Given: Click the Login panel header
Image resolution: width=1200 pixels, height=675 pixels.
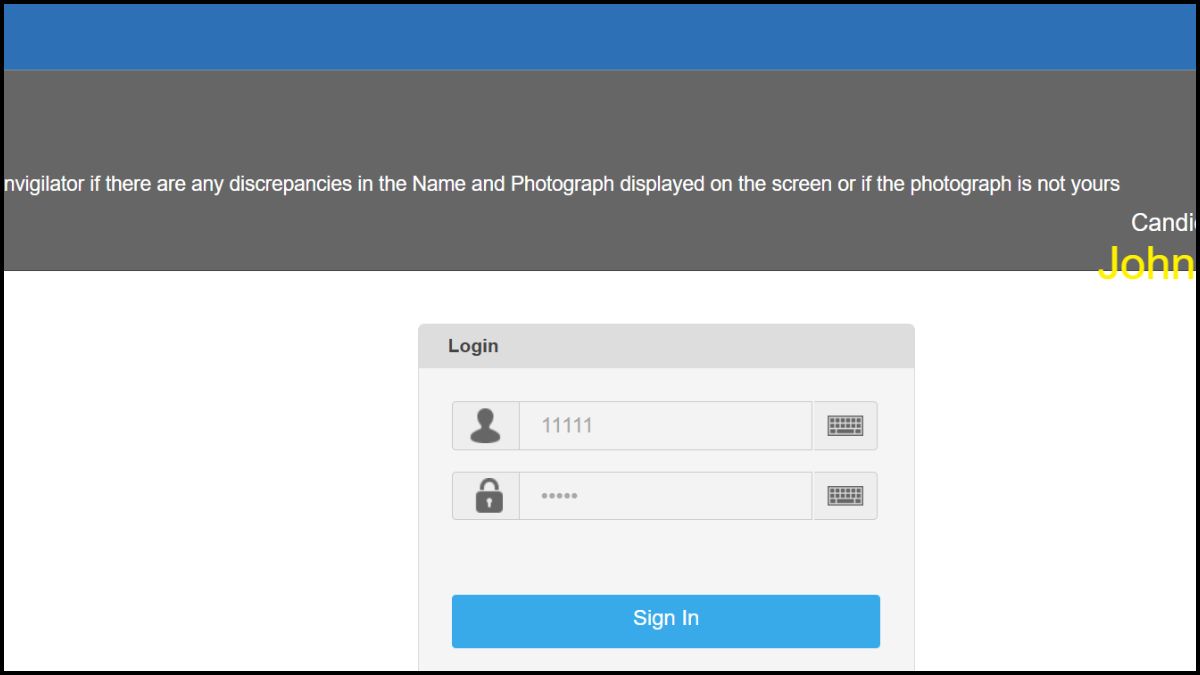Looking at the screenshot, I should click(473, 345).
